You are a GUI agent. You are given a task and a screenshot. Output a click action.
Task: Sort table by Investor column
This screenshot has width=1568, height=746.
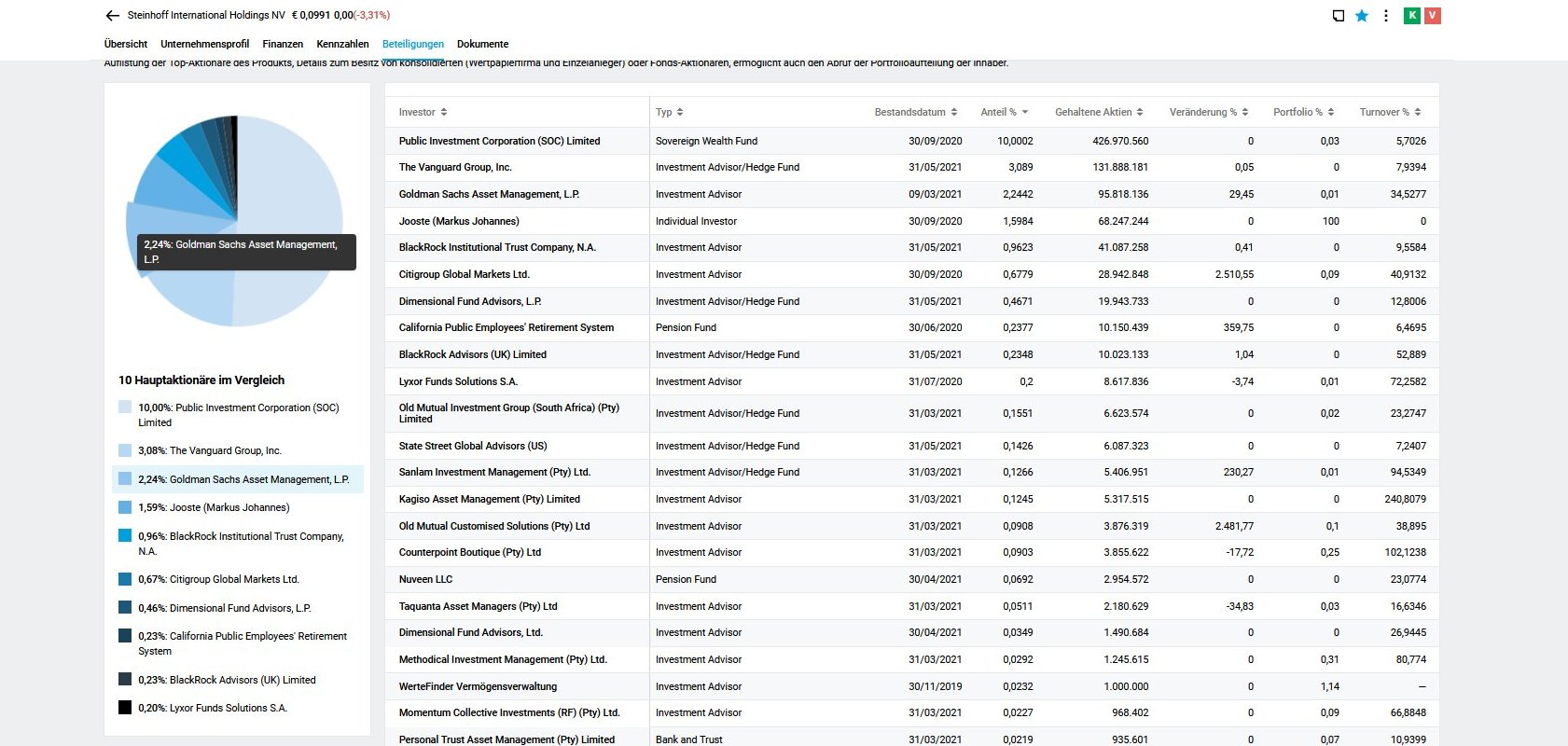click(423, 112)
